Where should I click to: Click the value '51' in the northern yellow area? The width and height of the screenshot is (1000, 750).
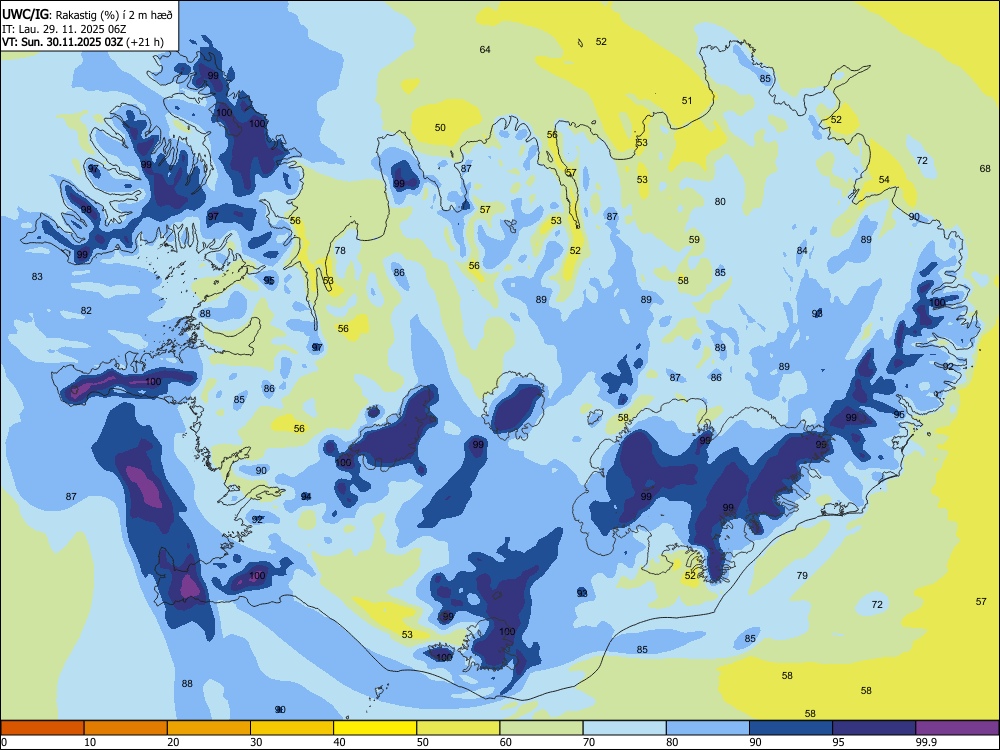(687, 101)
